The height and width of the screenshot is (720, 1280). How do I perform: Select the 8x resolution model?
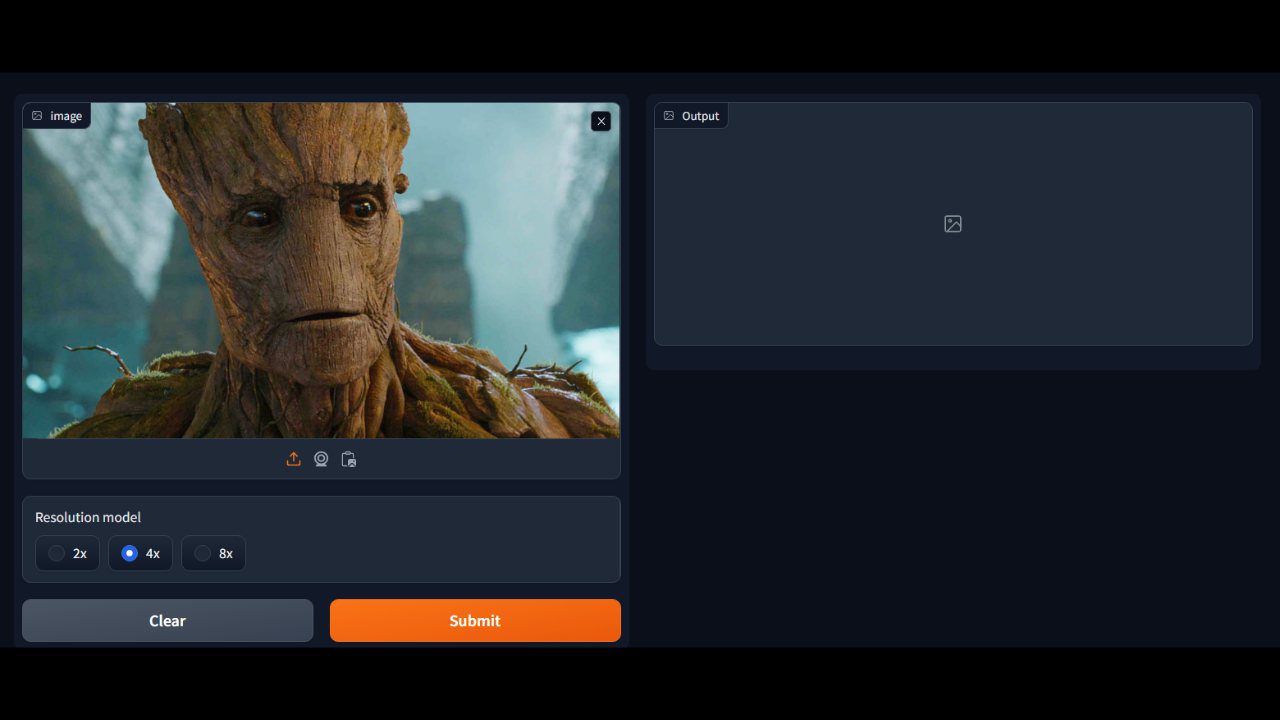[214, 553]
